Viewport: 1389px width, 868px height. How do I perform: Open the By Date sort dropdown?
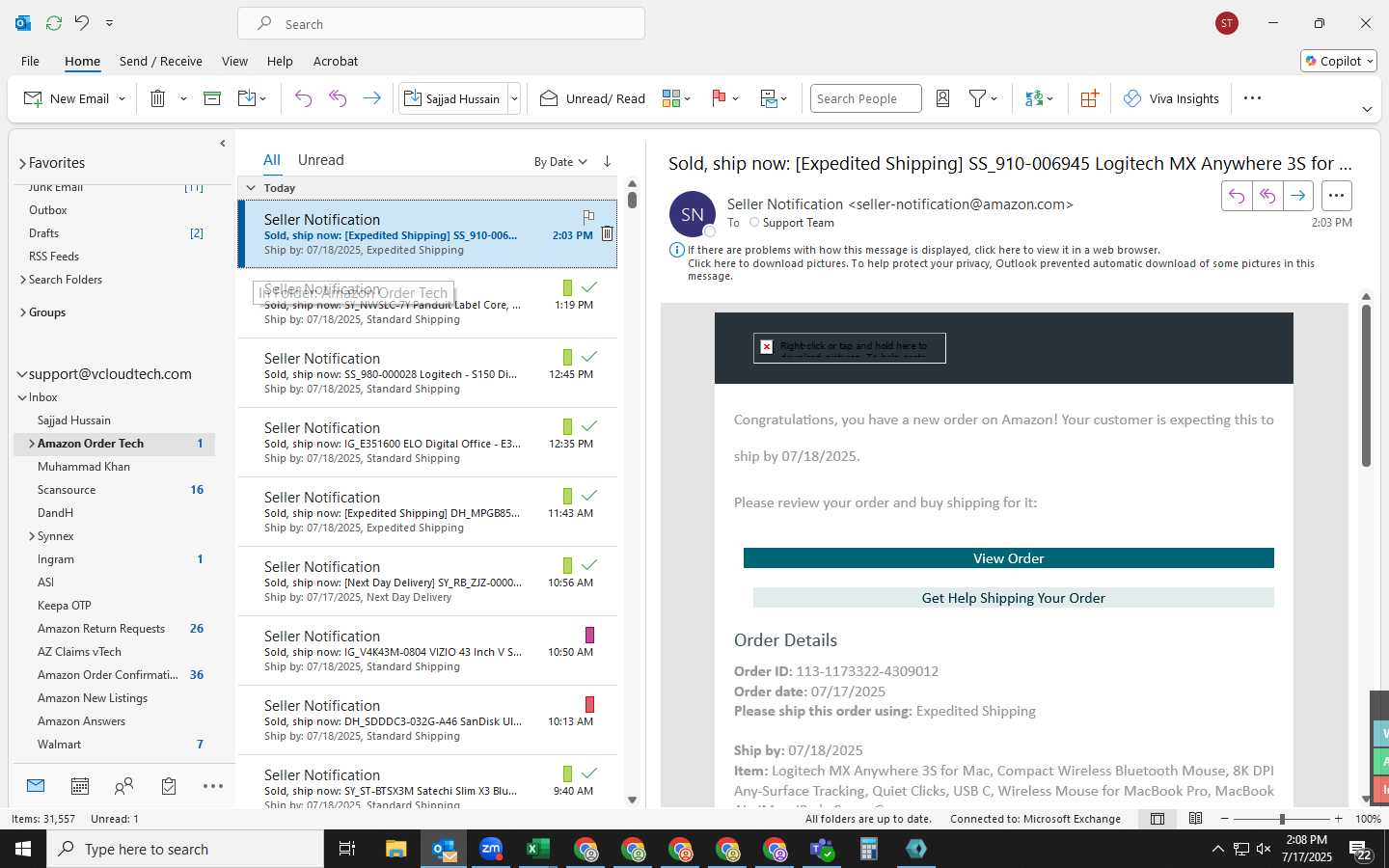560,162
